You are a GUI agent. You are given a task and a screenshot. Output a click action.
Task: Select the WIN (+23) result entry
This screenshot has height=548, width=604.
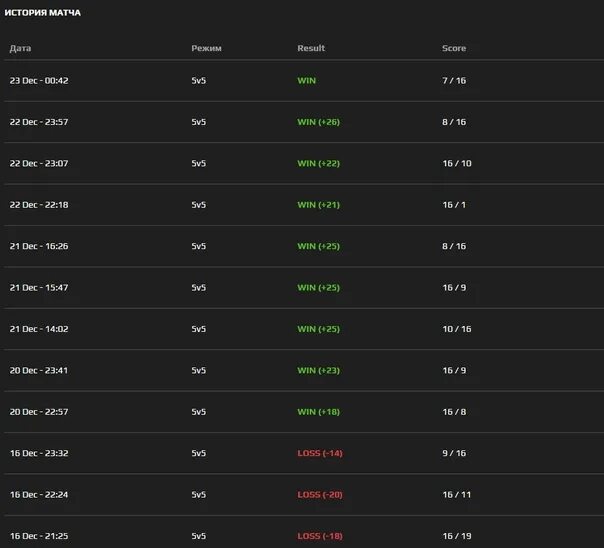click(319, 370)
